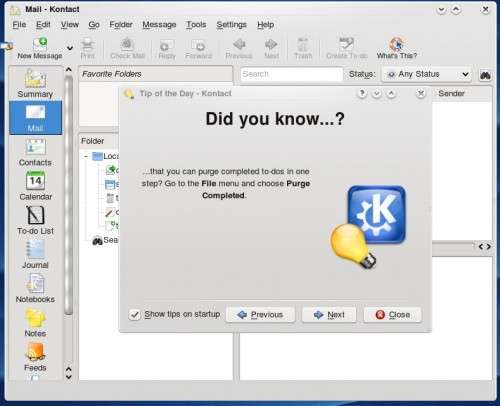Click the Searches binoculars folder item
The image size is (500, 406).
[x=105, y=240]
